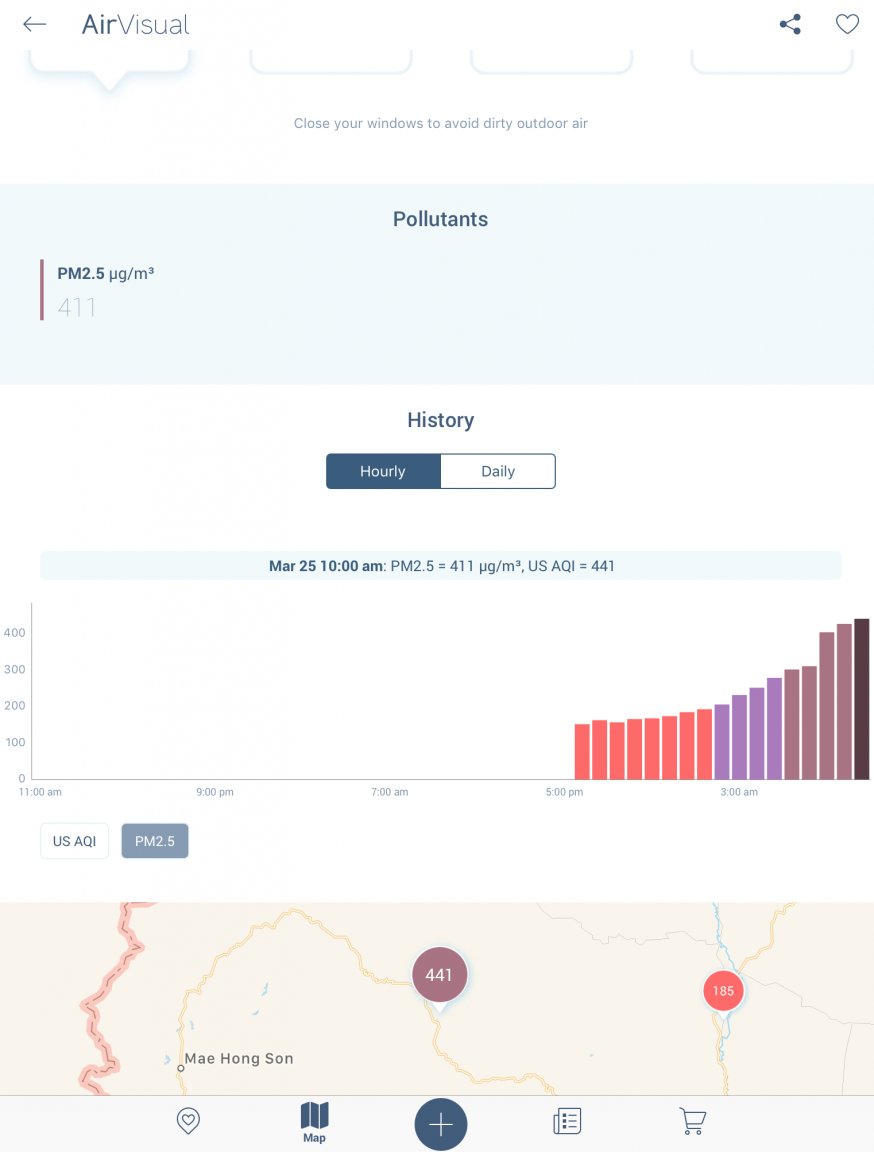
Task: Tap the heart favorite icon at top
Action: click(847, 25)
